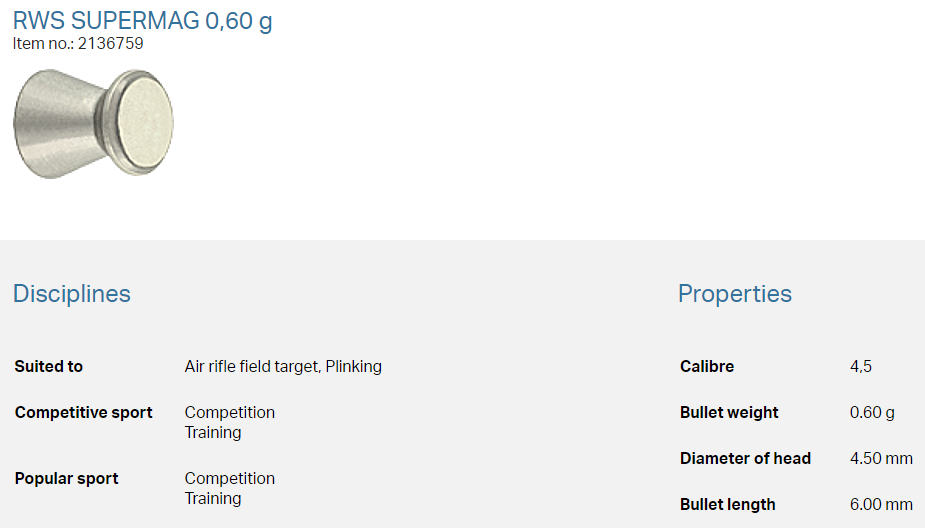Click Training under Competitive sport
The width and height of the screenshot is (925, 528).
(x=213, y=433)
